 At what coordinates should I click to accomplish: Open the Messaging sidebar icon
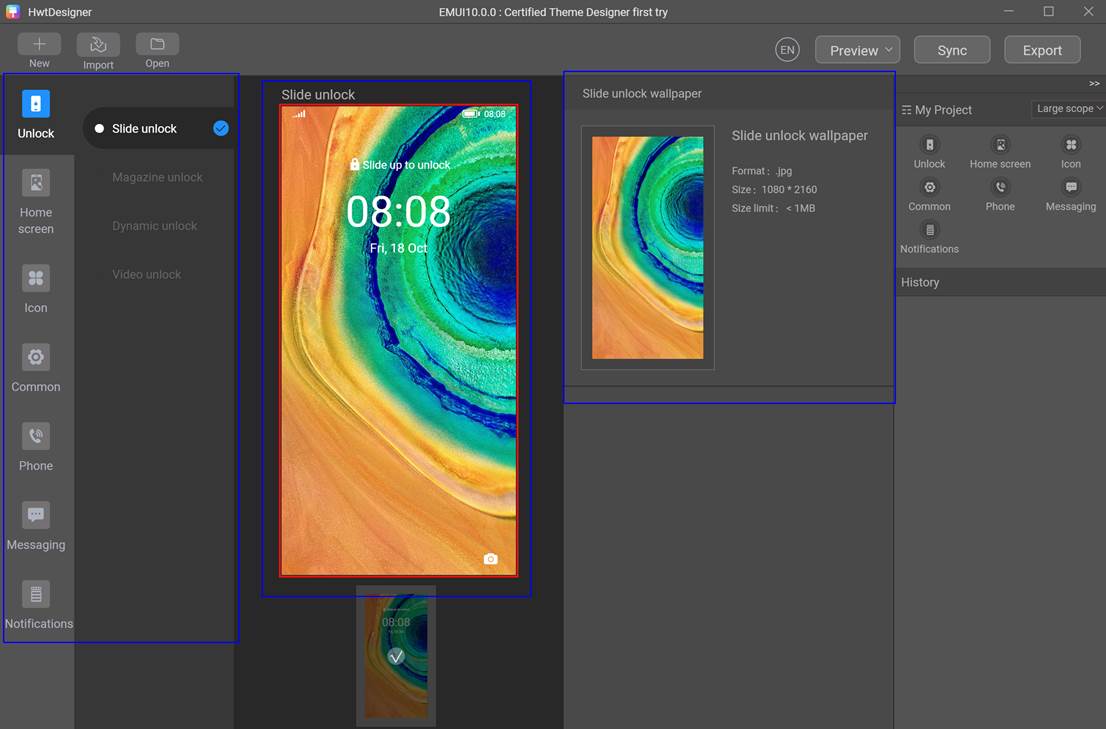click(36, 515)
